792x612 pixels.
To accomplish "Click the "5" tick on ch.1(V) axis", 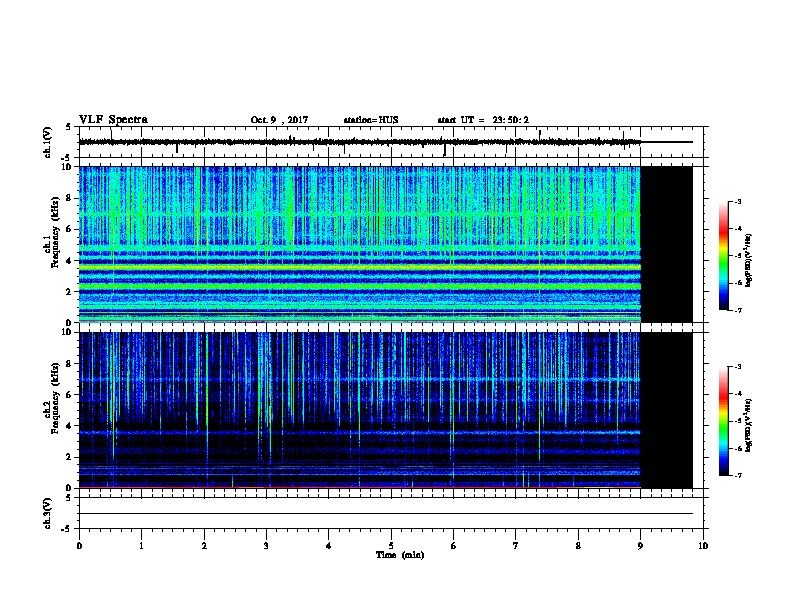I will tap(69, 127).
